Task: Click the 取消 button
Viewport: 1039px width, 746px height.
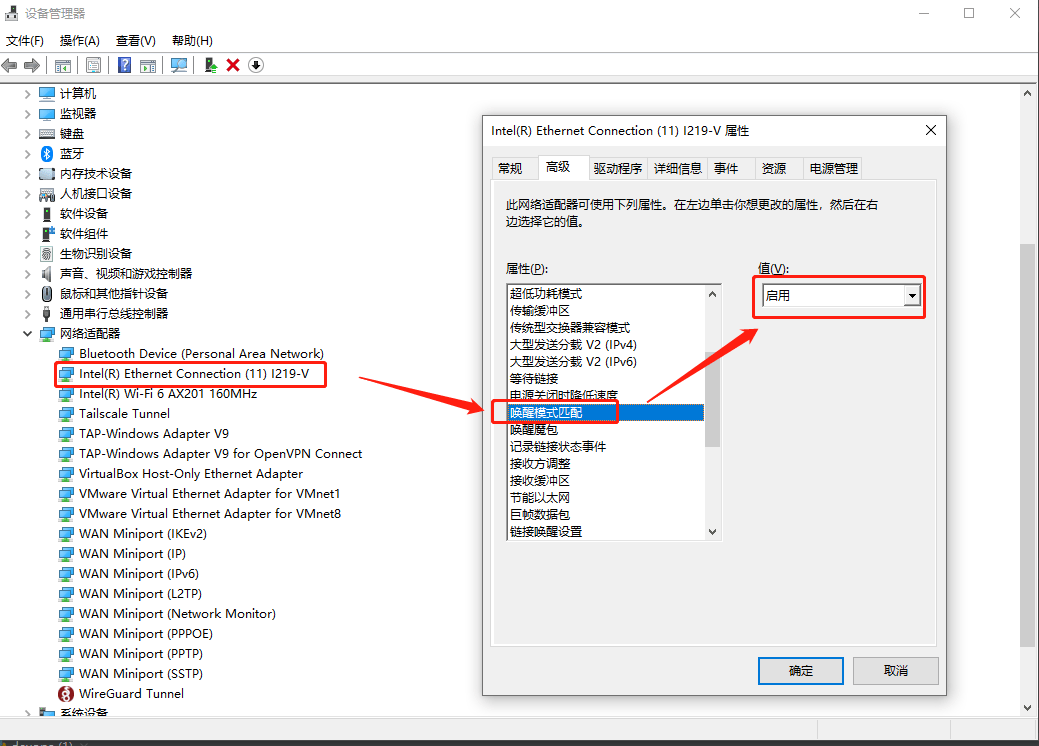Action: pyautogui.click(x=895, y=670)
